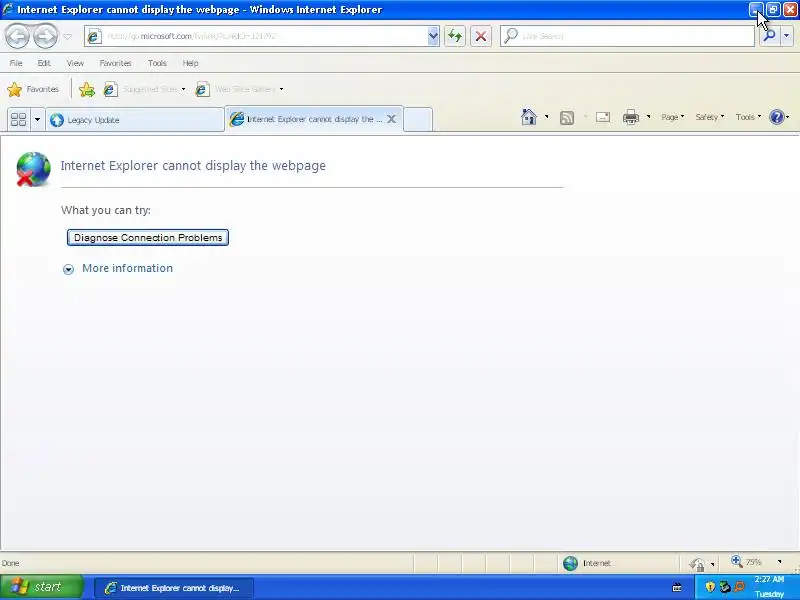Click the keyboard tray icon

[x=677, y=588]
